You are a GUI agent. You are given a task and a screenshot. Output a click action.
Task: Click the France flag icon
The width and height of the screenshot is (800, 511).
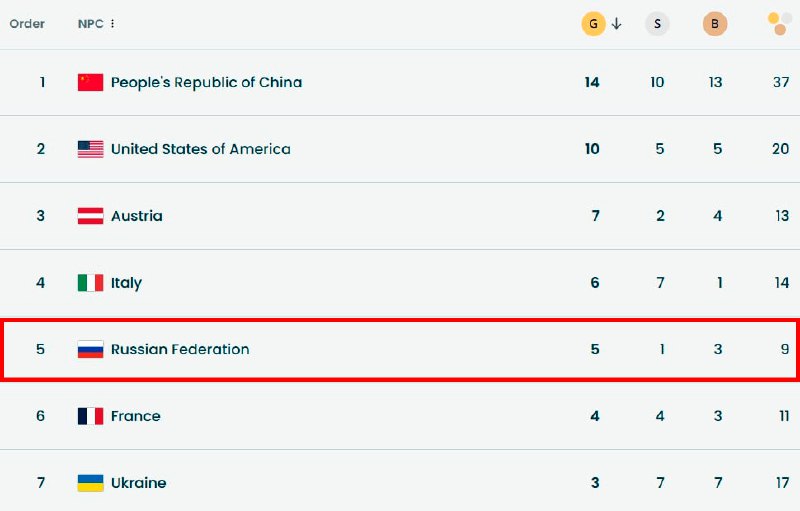(91, 416)
